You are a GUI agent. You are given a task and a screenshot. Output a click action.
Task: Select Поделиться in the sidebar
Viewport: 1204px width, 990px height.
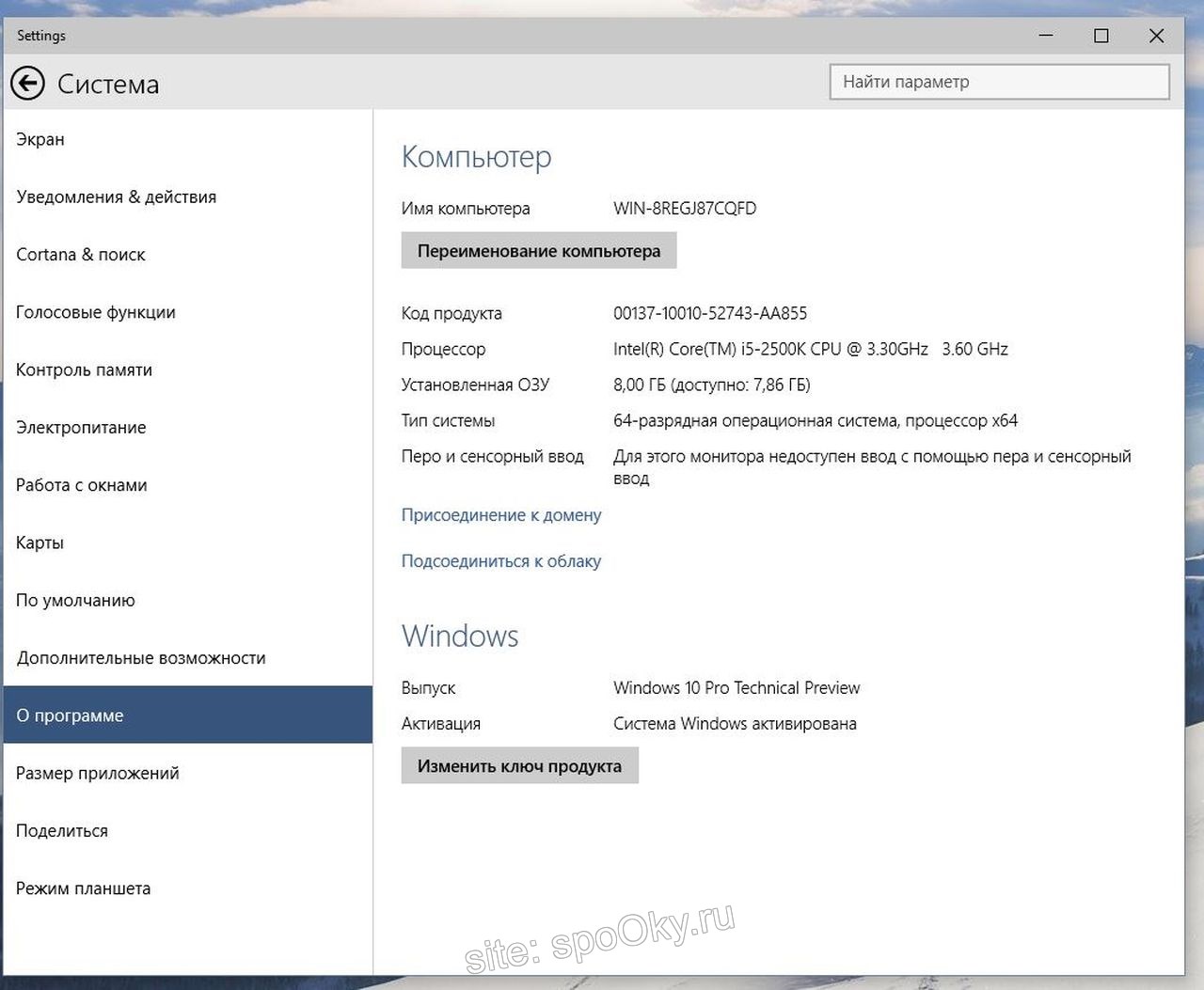pyautogui.click(x=188, y=830)
